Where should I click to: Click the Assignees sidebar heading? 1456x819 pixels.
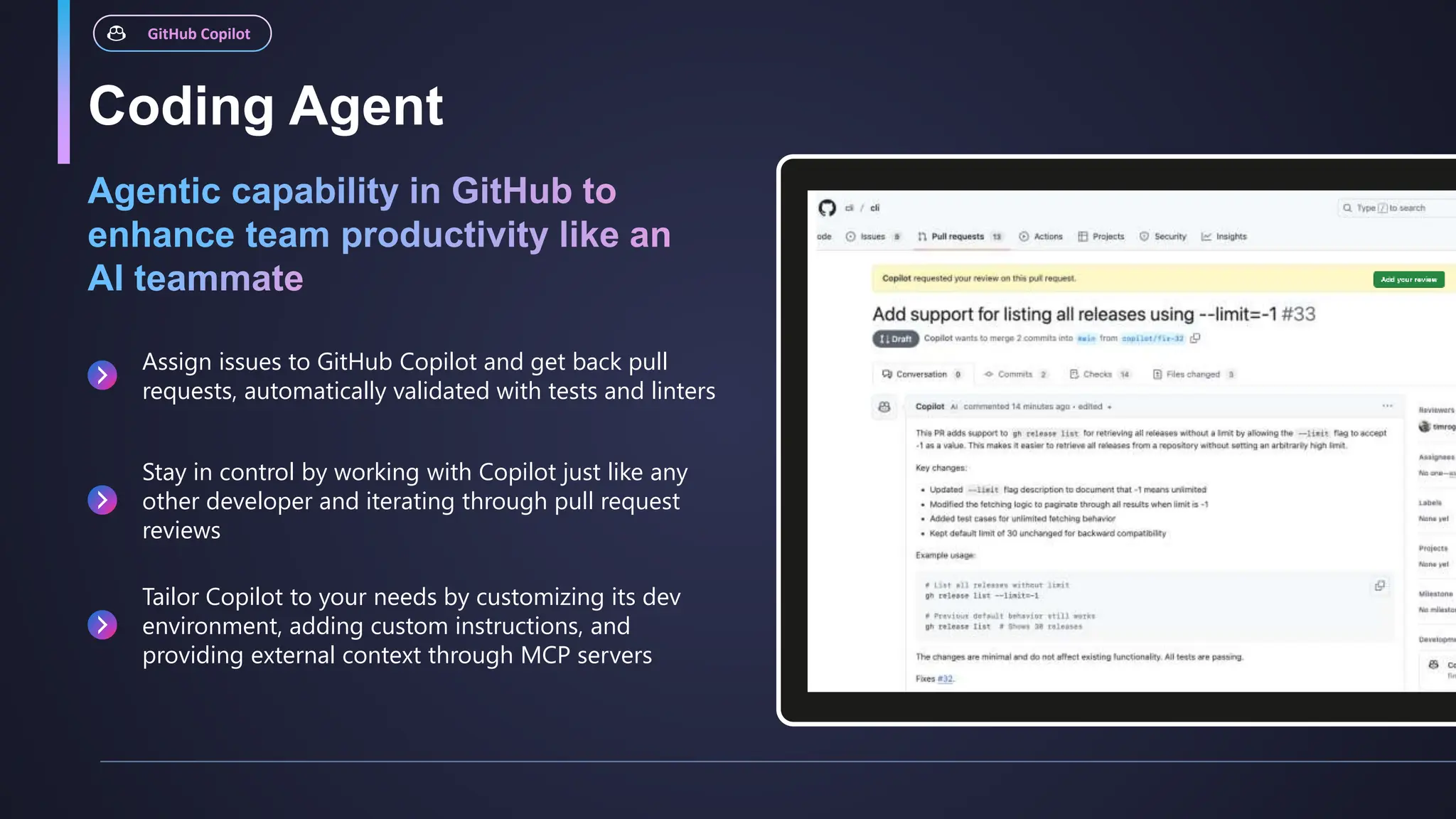pyautogui.click(x=1437, y=457)
